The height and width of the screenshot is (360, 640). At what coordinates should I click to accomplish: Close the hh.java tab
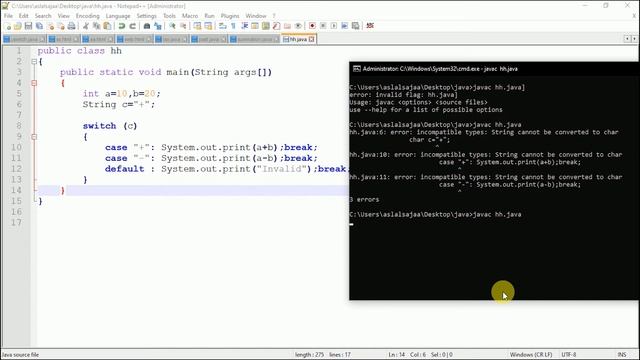312,39
